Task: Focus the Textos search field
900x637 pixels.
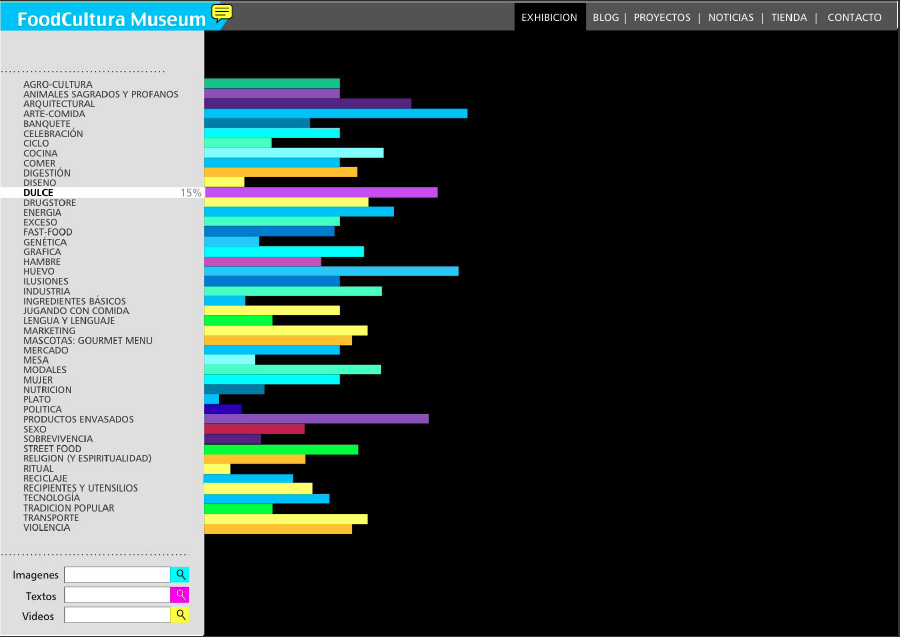Action: [x=117, y=595]
